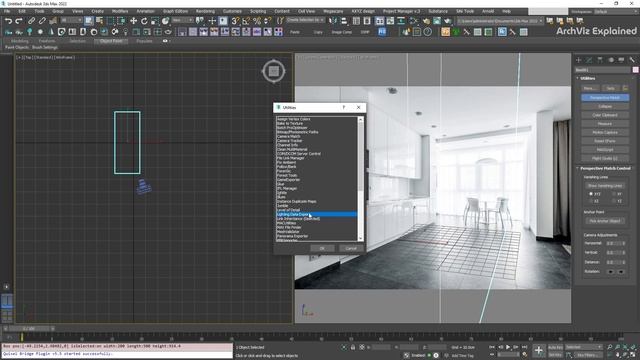Screen dimensions: 640x360
Task: Select the XY vanishing lines radio
Action: click(613, 194)
